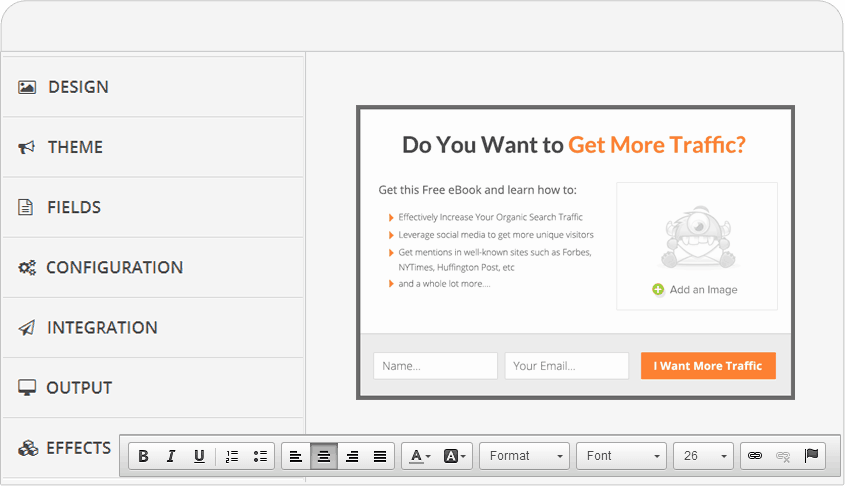Open the font size 26 dropdown

pyautogui.click(x=703, y=456)
